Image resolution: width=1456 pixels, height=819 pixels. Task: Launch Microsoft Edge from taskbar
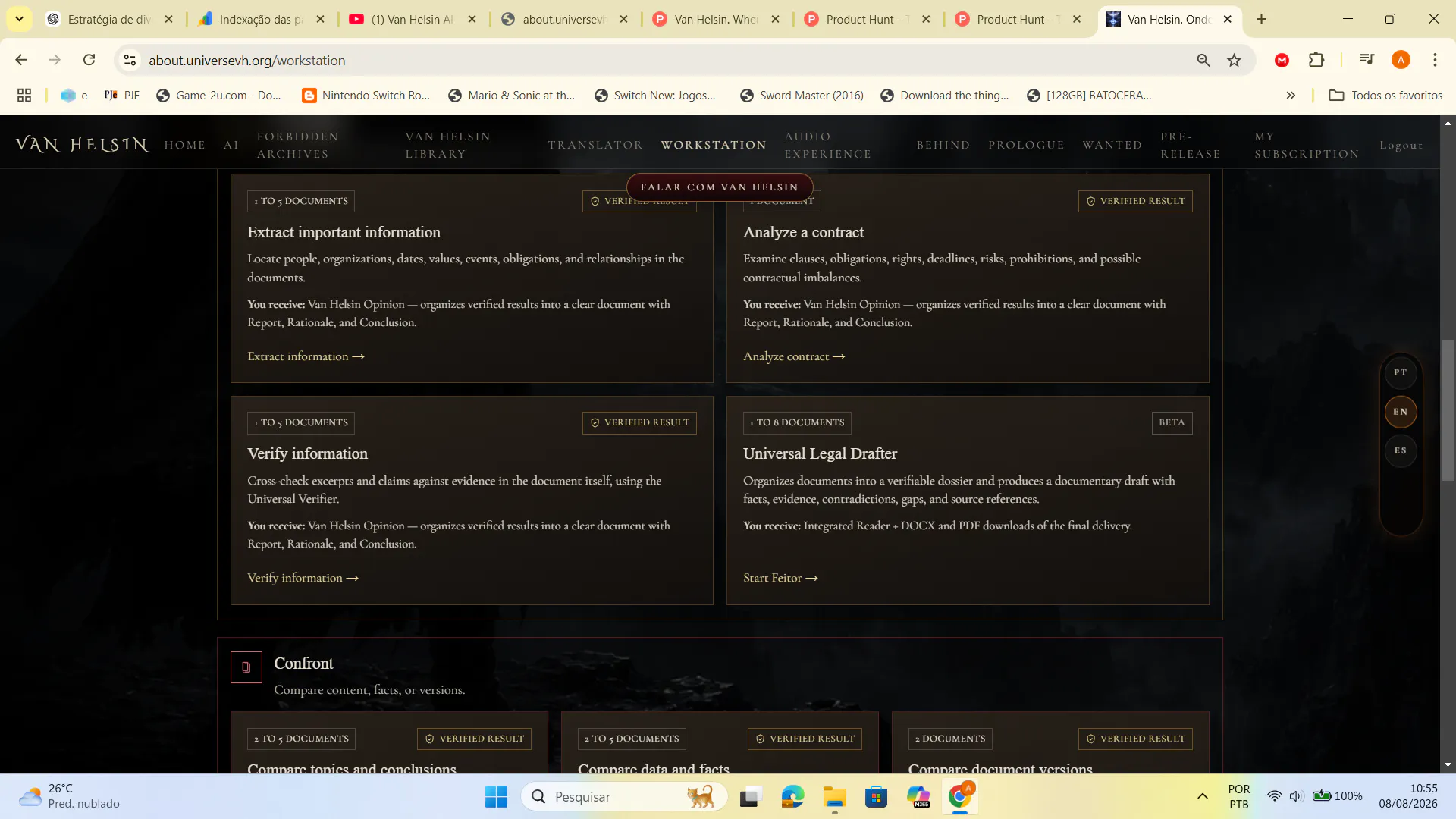pos(792,796)
